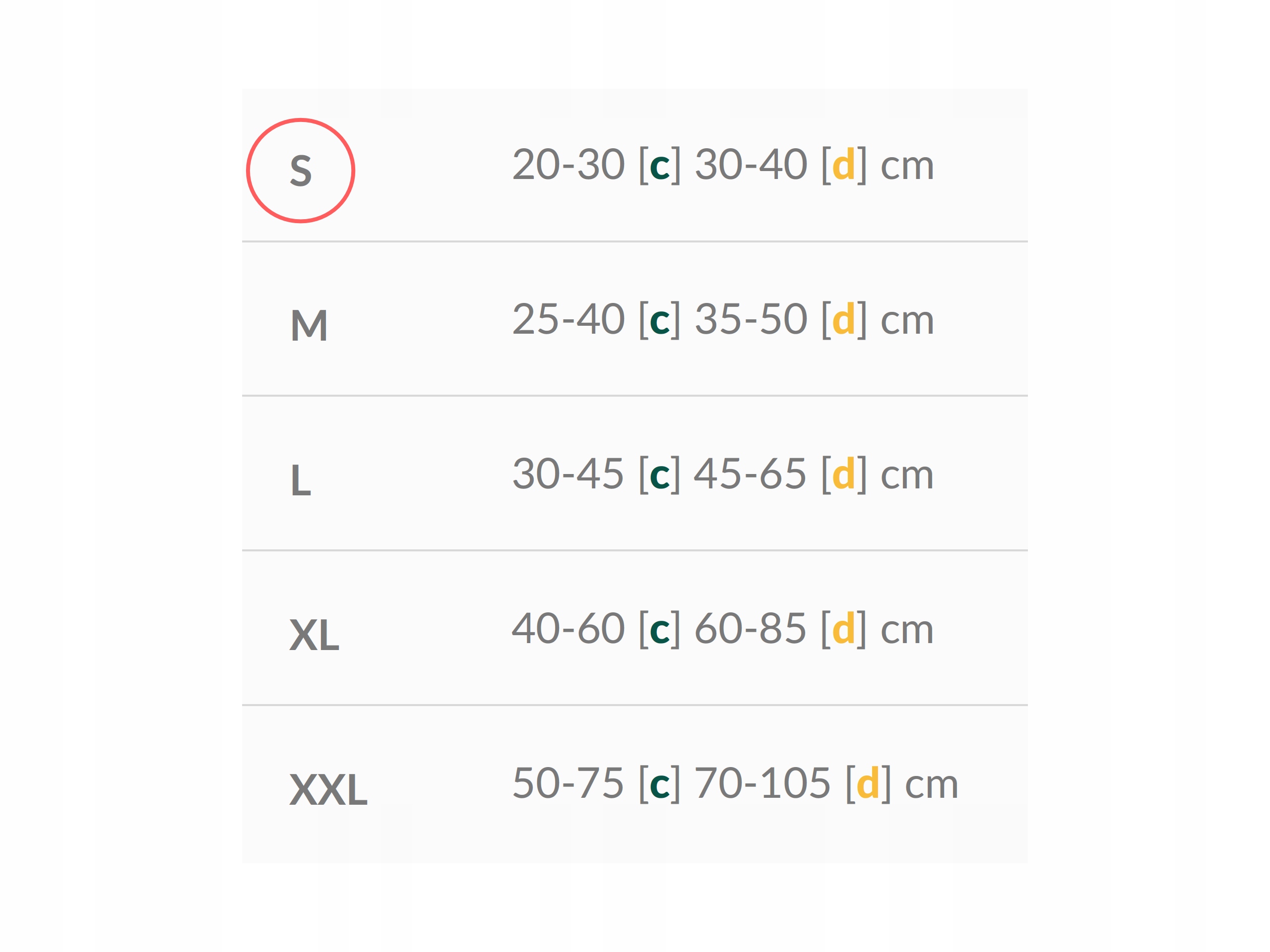Select the circled S size label

300,171
